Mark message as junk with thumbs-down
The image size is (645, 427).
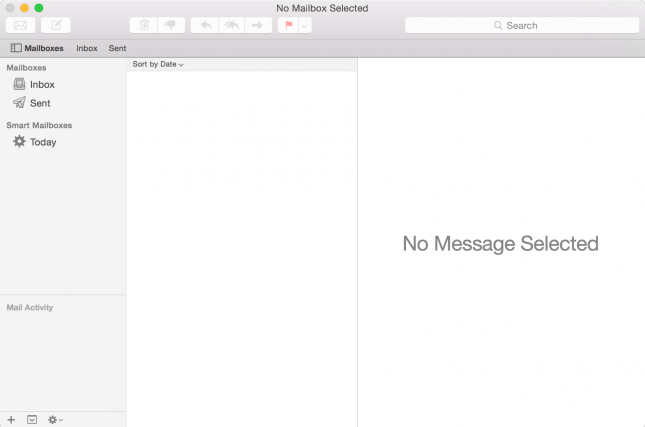(171, 26)
